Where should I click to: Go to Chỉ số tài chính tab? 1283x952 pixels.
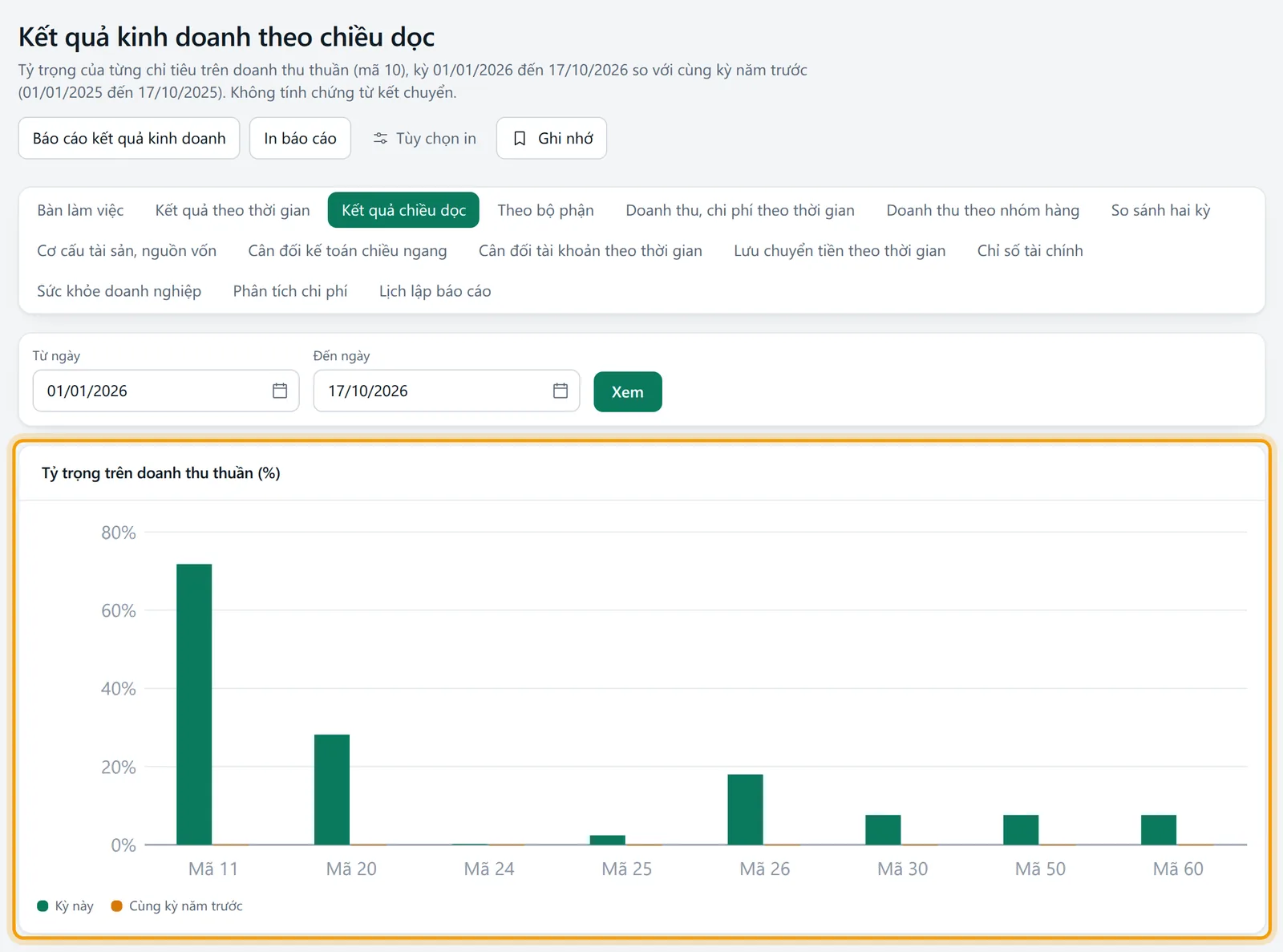1030,251
